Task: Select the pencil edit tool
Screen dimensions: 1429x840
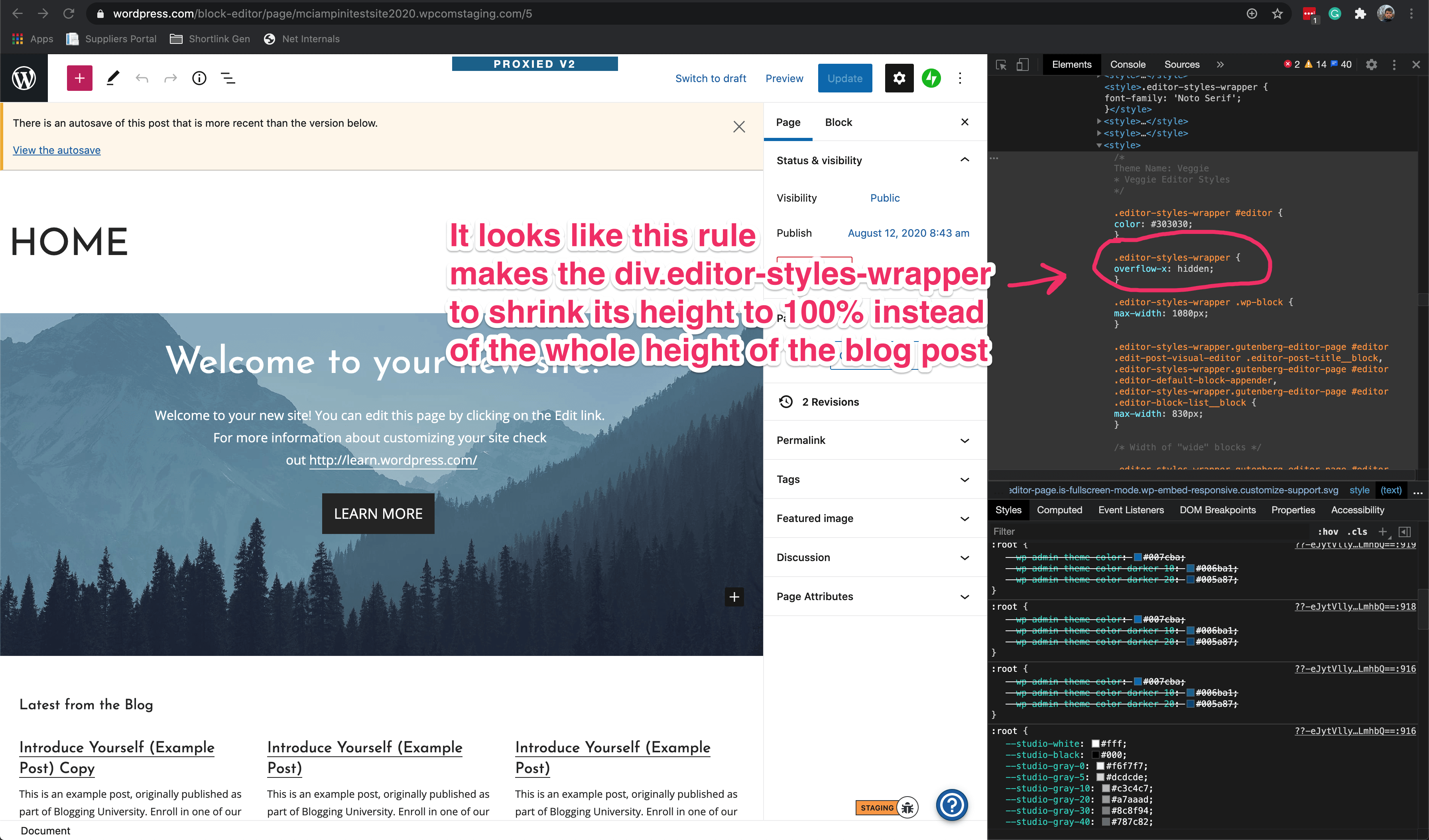Action: [113, 78]
